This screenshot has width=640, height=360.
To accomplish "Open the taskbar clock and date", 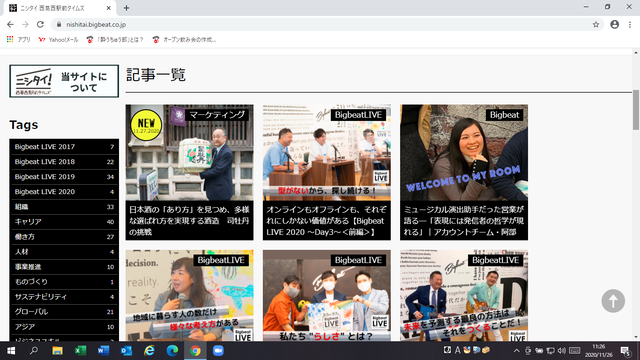I will (x=598, y=351).
